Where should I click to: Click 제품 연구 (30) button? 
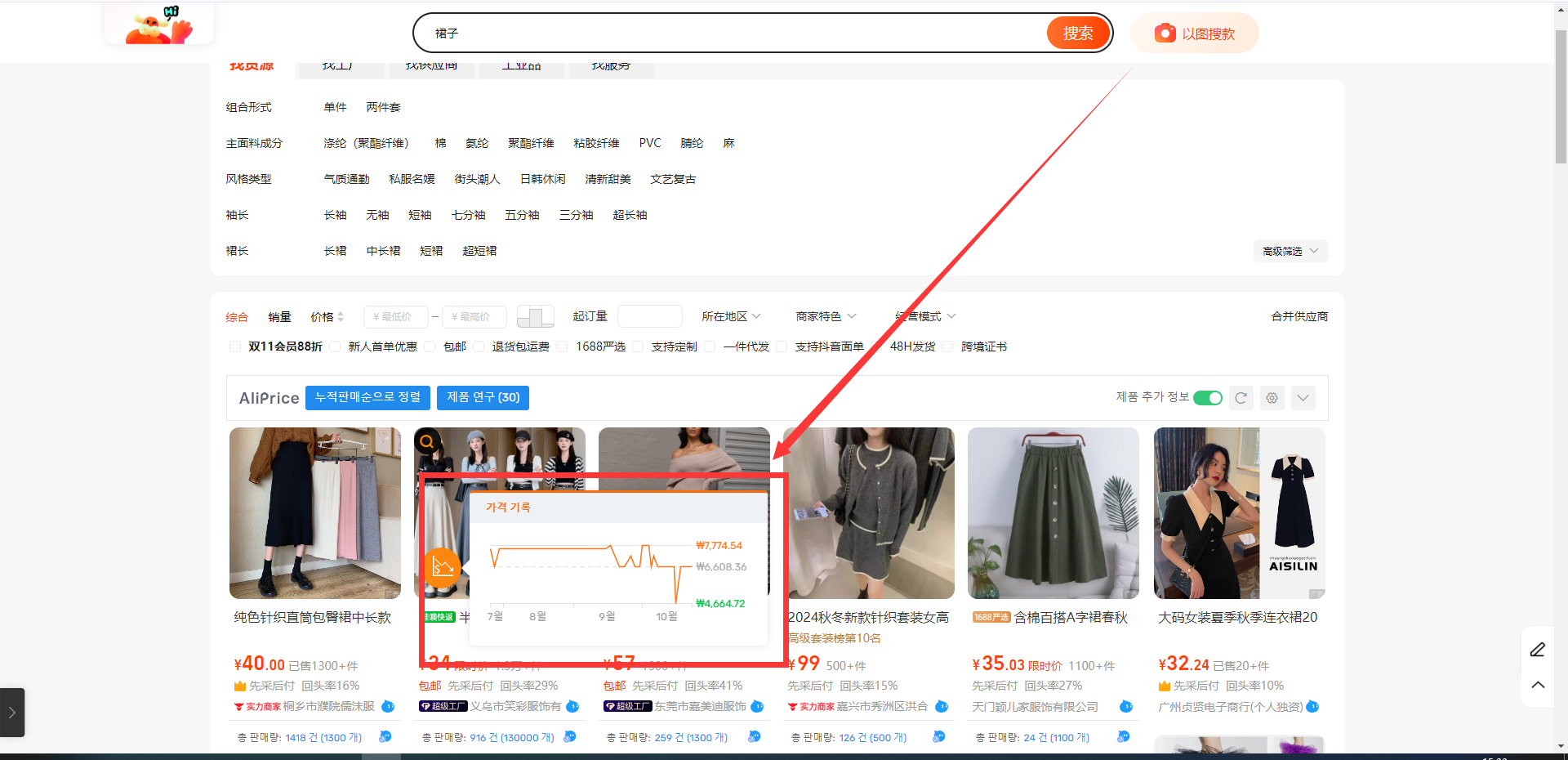pos(483,397)
